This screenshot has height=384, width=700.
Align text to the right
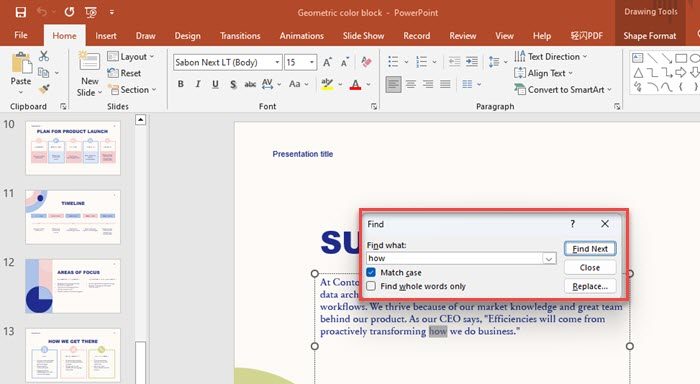(x=428, y=84)
